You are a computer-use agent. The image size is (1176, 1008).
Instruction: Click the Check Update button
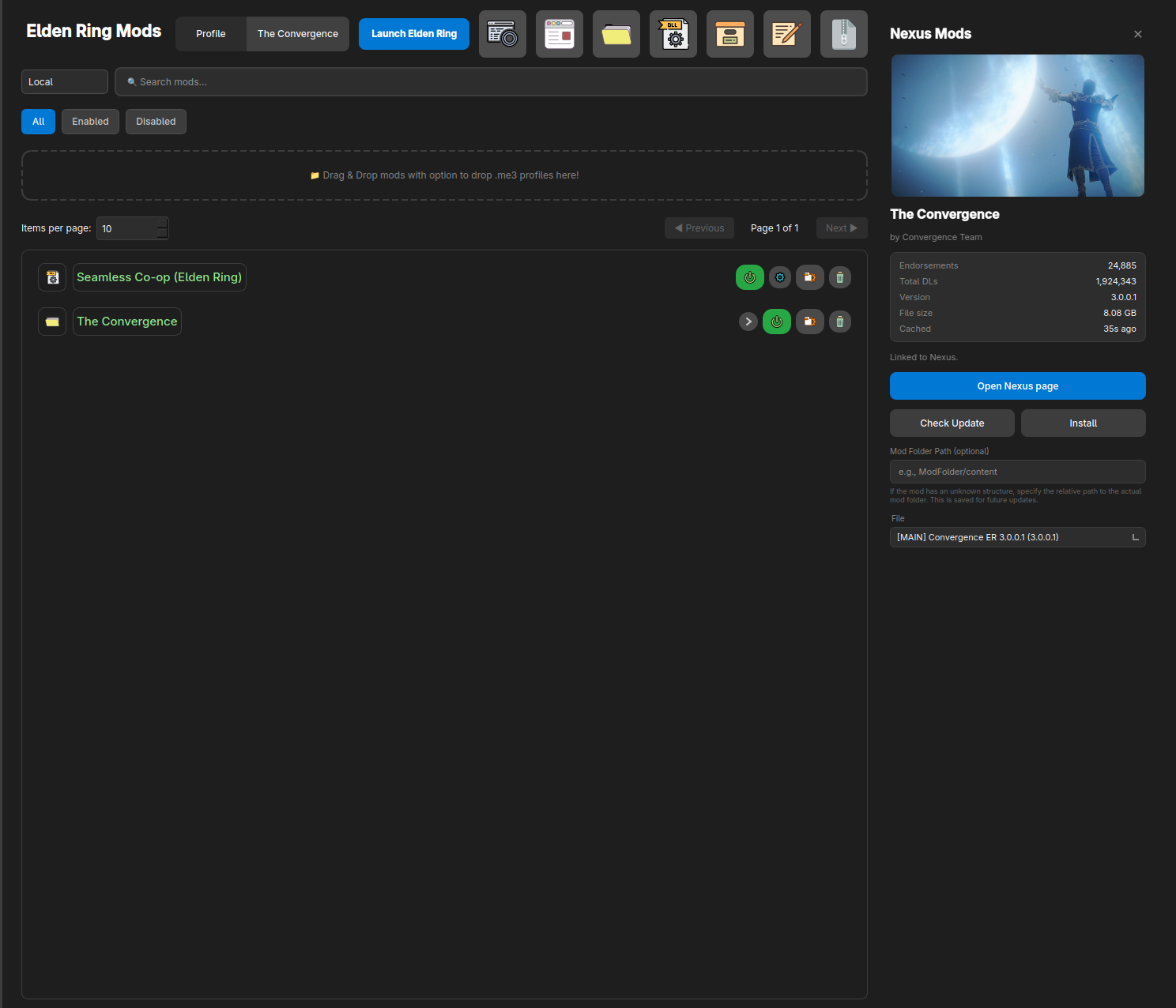click(952, 423)
